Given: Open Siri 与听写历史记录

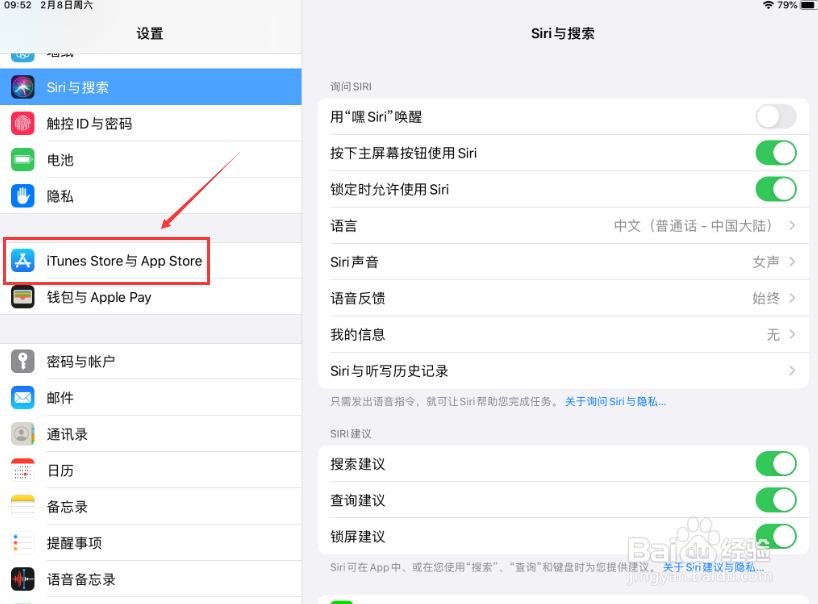Looking at the screenshot, I should (560, 370).
